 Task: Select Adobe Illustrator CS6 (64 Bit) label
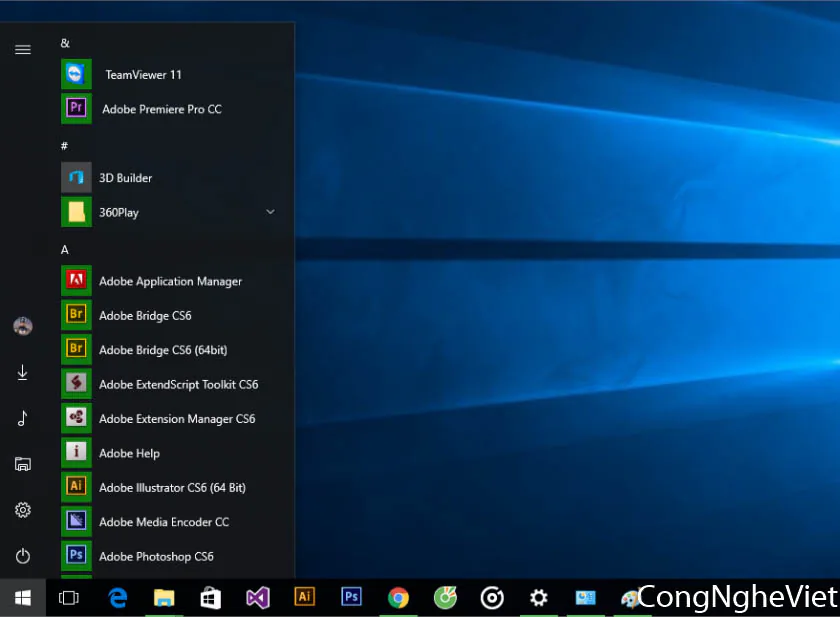pos(172,488)
